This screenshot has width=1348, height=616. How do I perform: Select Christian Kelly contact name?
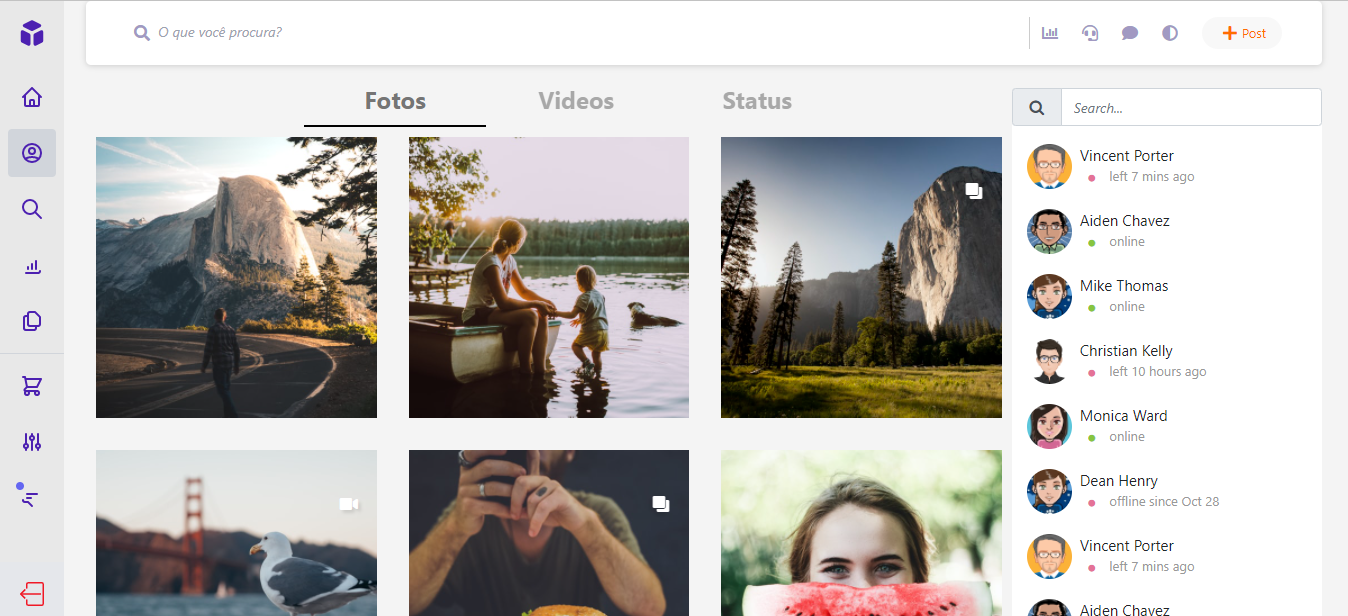pos(1126,351)
